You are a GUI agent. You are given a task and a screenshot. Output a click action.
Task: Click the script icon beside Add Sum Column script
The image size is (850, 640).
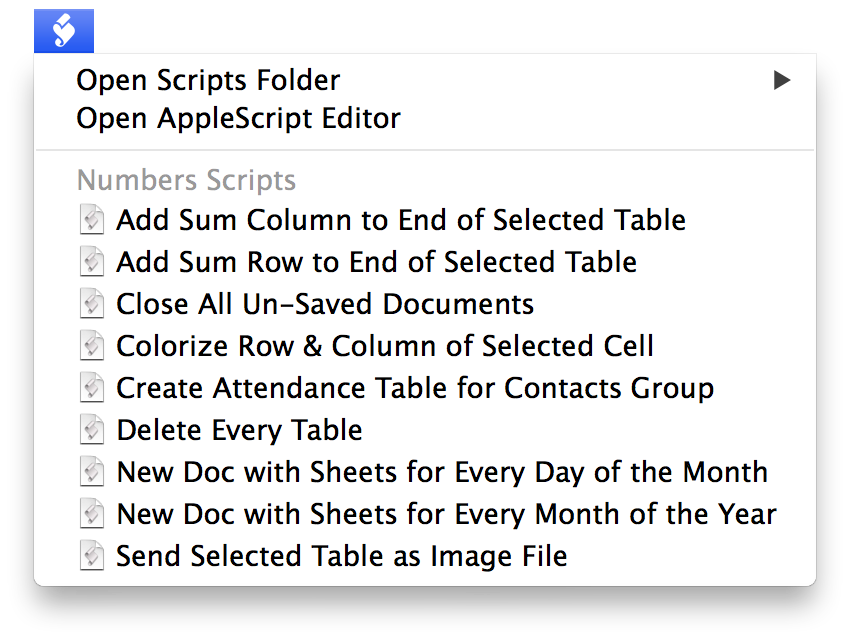click(92, 220)
